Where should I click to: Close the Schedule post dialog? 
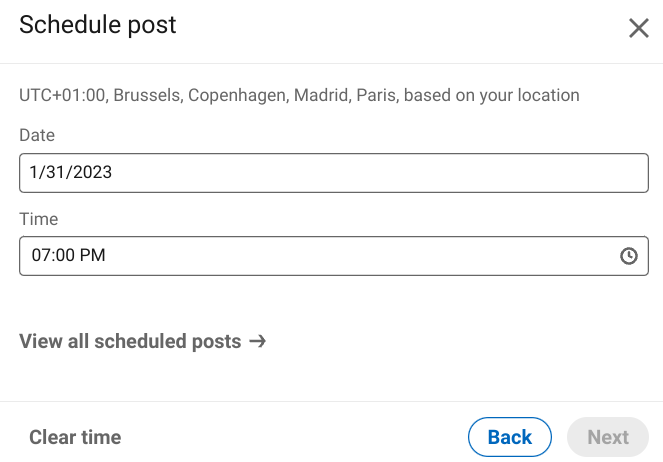tap(638, 28)
